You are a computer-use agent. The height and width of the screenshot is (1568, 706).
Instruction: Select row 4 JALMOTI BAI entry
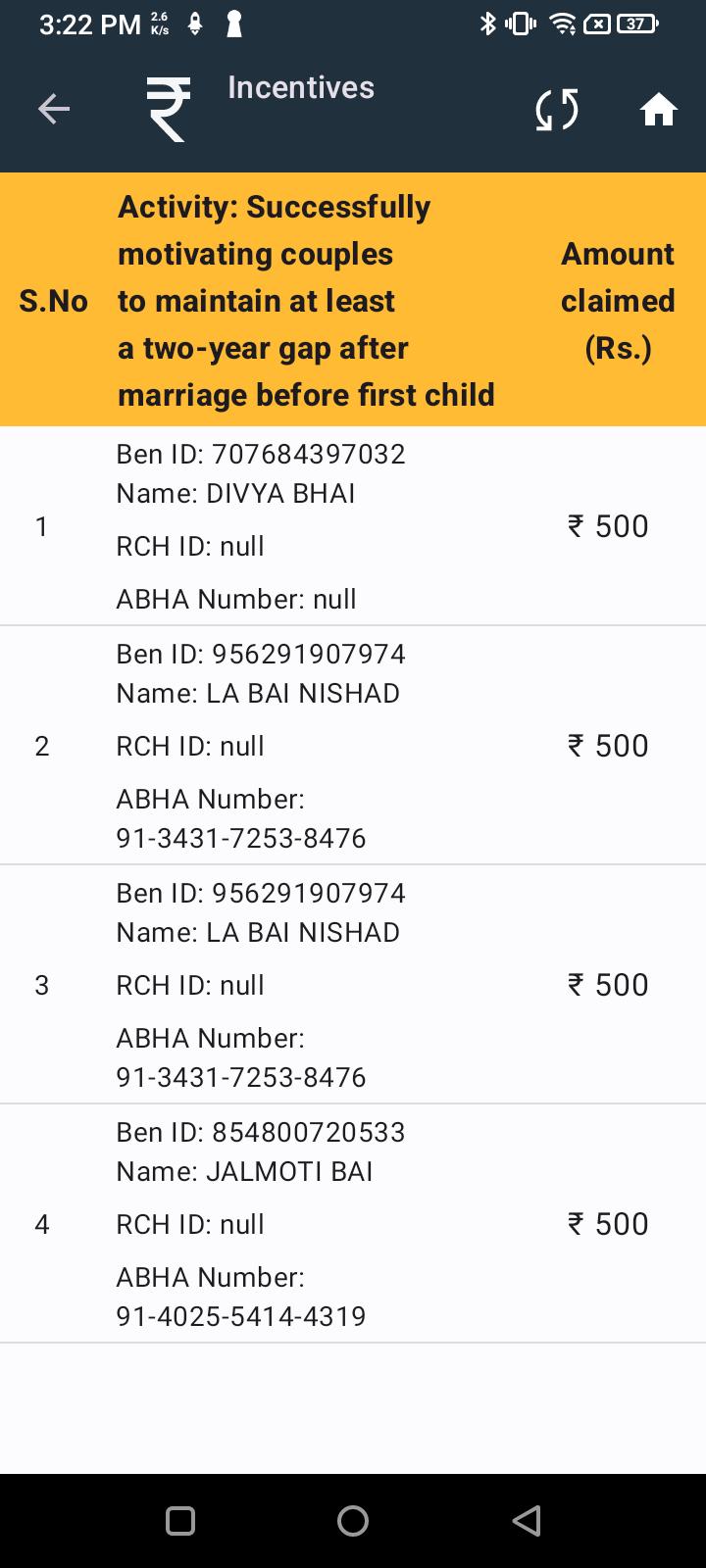tap(353, 1224)
